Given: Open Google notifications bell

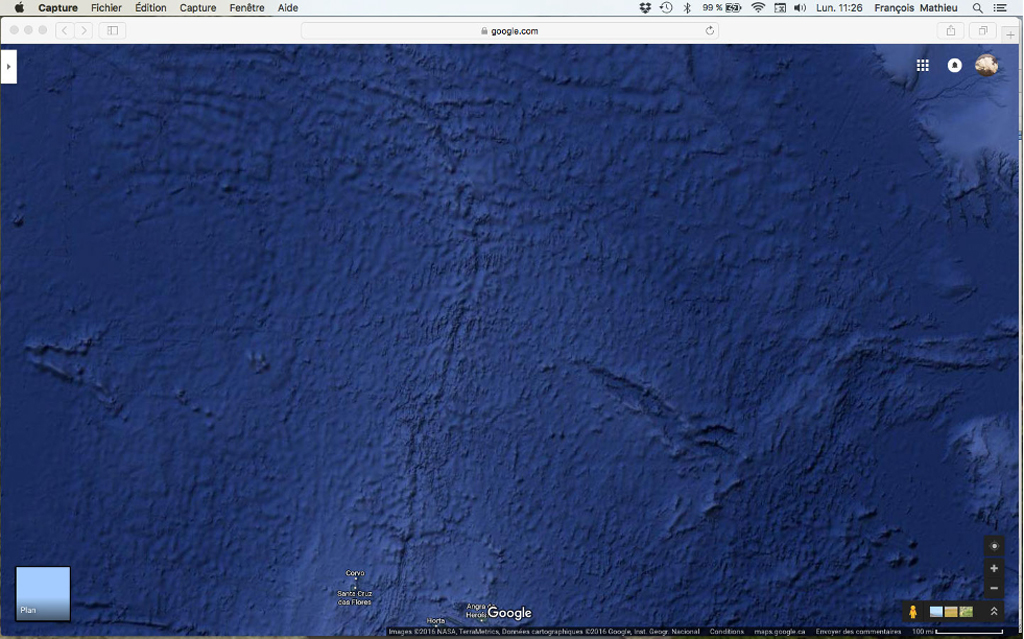Looking at the screenshot, I should 954,66.
